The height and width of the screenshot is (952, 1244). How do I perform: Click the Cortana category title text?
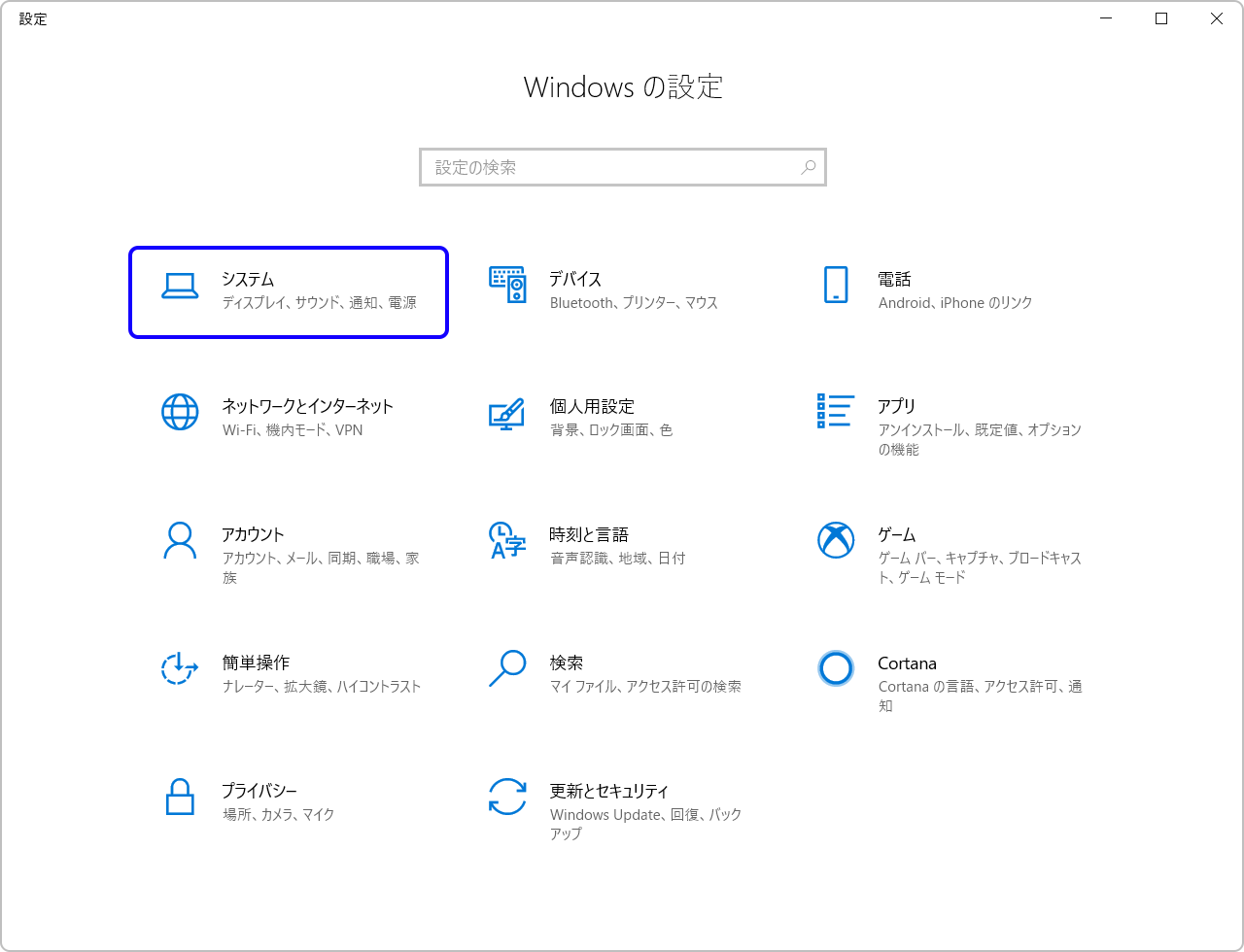tap(907, 663)
